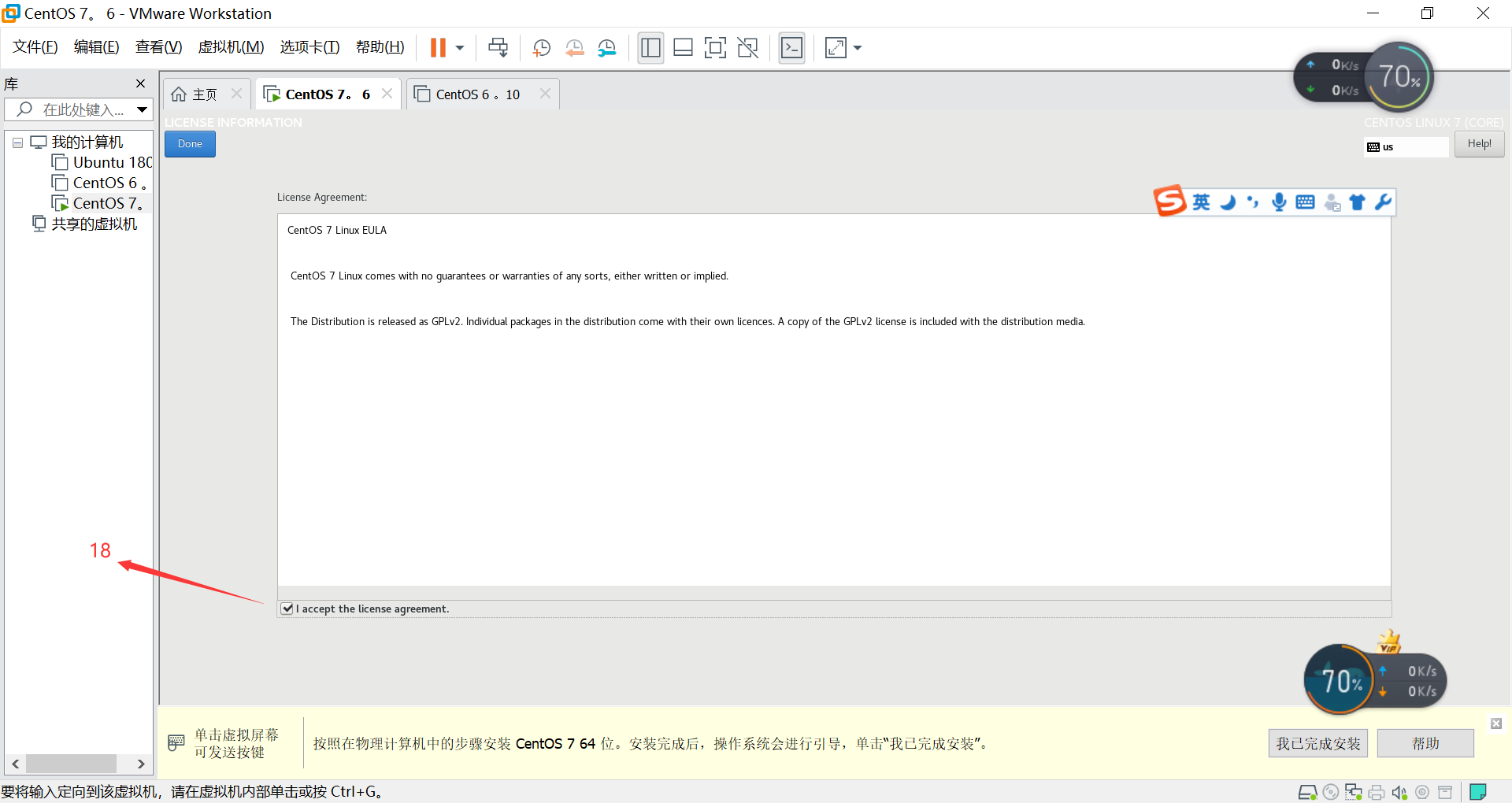1512x803 pixels.
Task: Click the Help! button in installer
Action: click(x=1479, y=144)
